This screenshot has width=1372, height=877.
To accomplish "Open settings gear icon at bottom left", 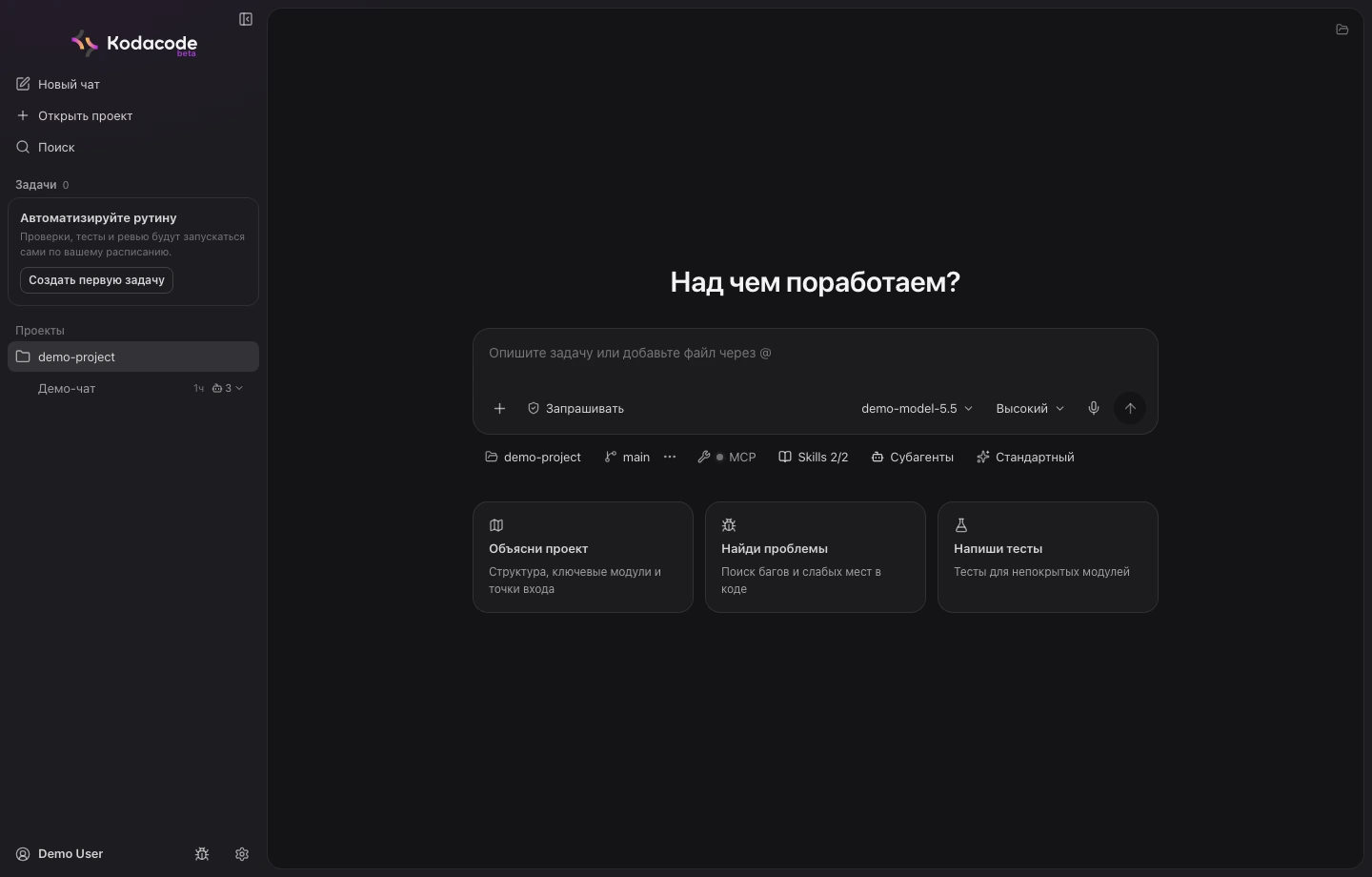I will 242,854.
